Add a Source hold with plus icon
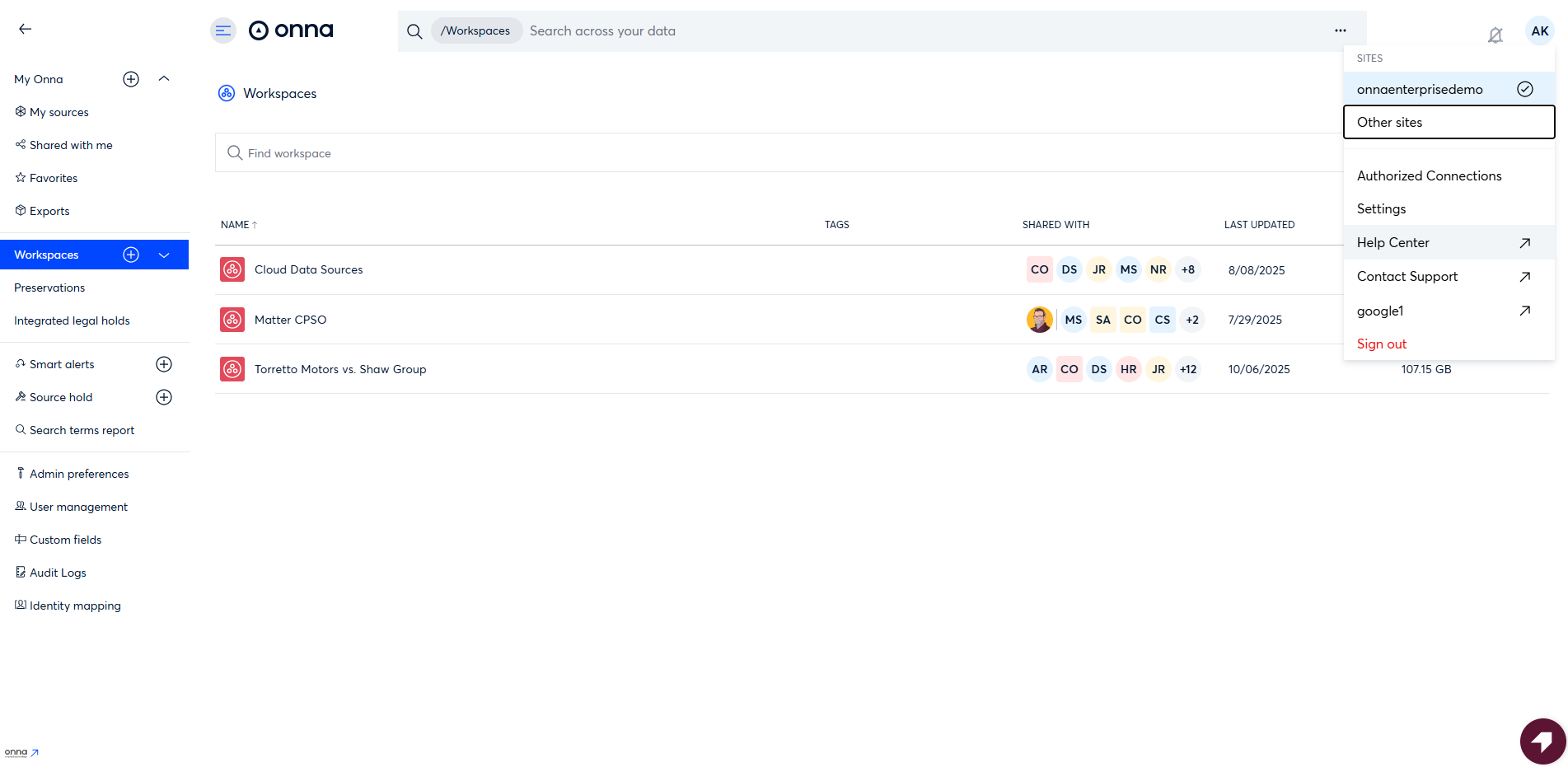 tap(164, 397)
